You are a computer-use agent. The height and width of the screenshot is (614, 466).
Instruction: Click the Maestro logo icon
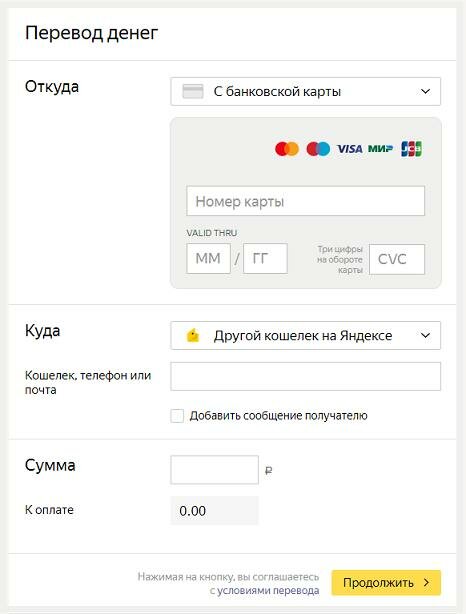point(318,149)
